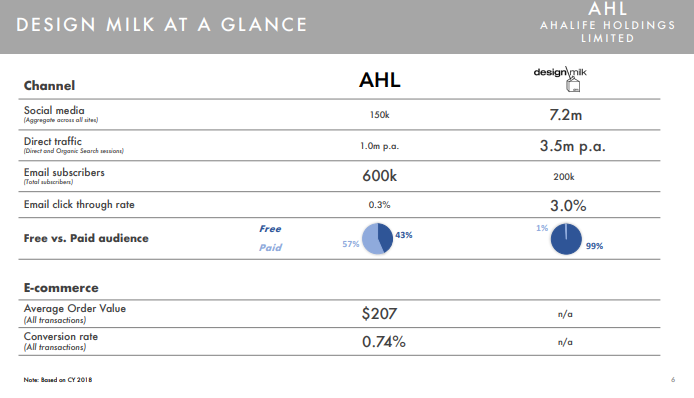Click the 600k email subscribers value
Image resolution: width=694 pixels, height=398 pixels.
[380, 176]
